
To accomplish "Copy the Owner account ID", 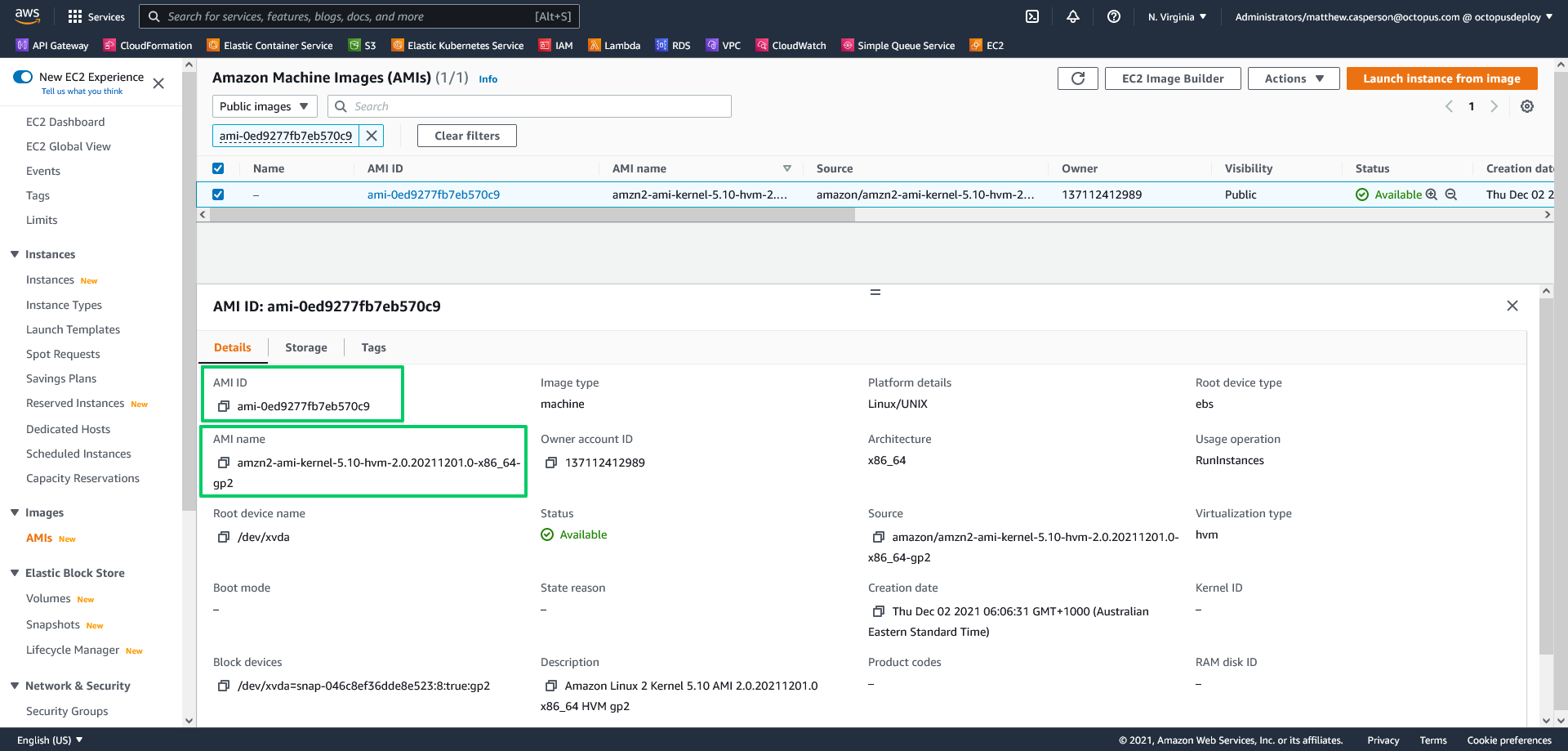I will click(x=551, y=463).
